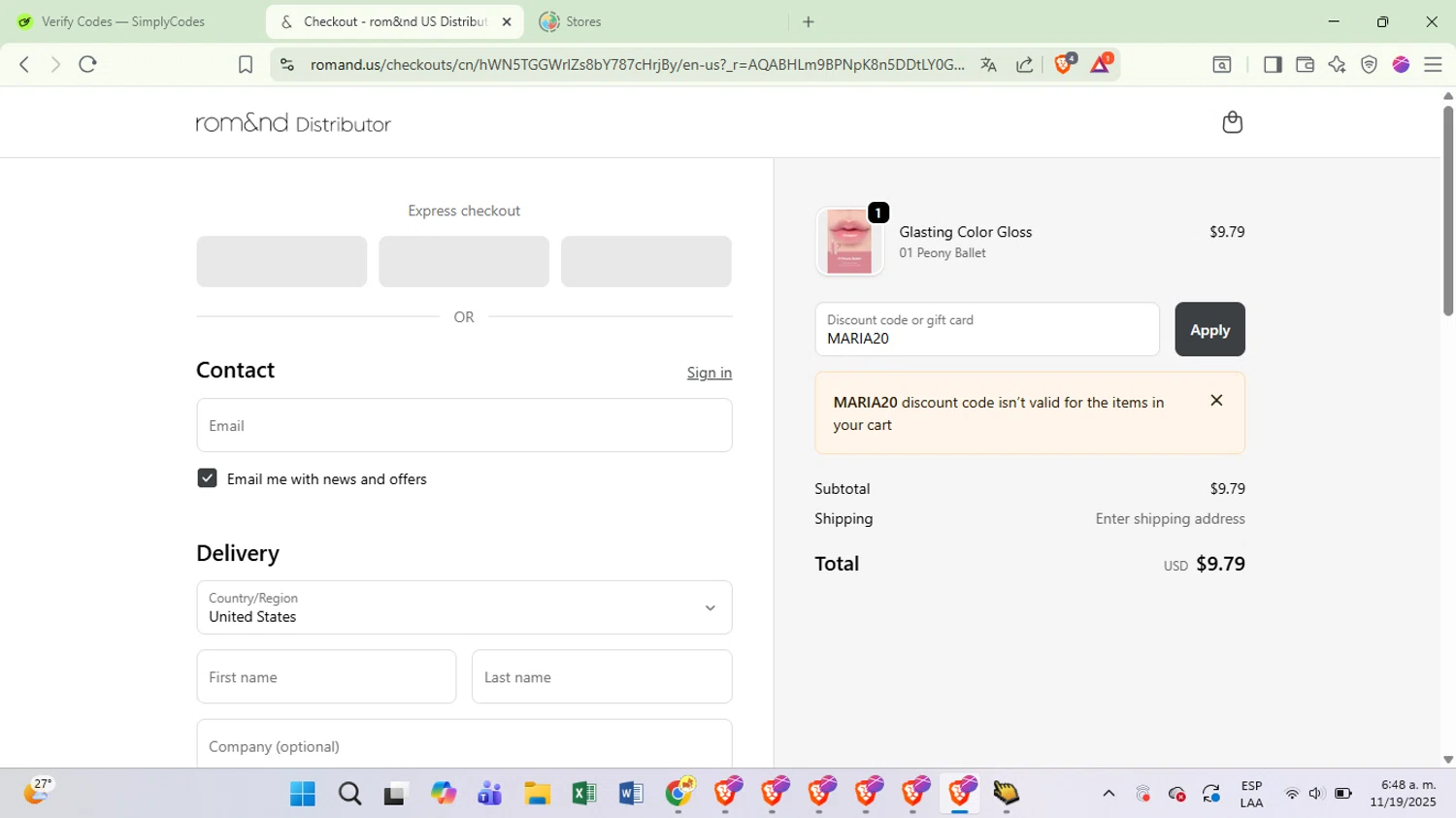Click the third express checkout button
This screenshot has height=818, width=1456.
(x=646, y=261)
